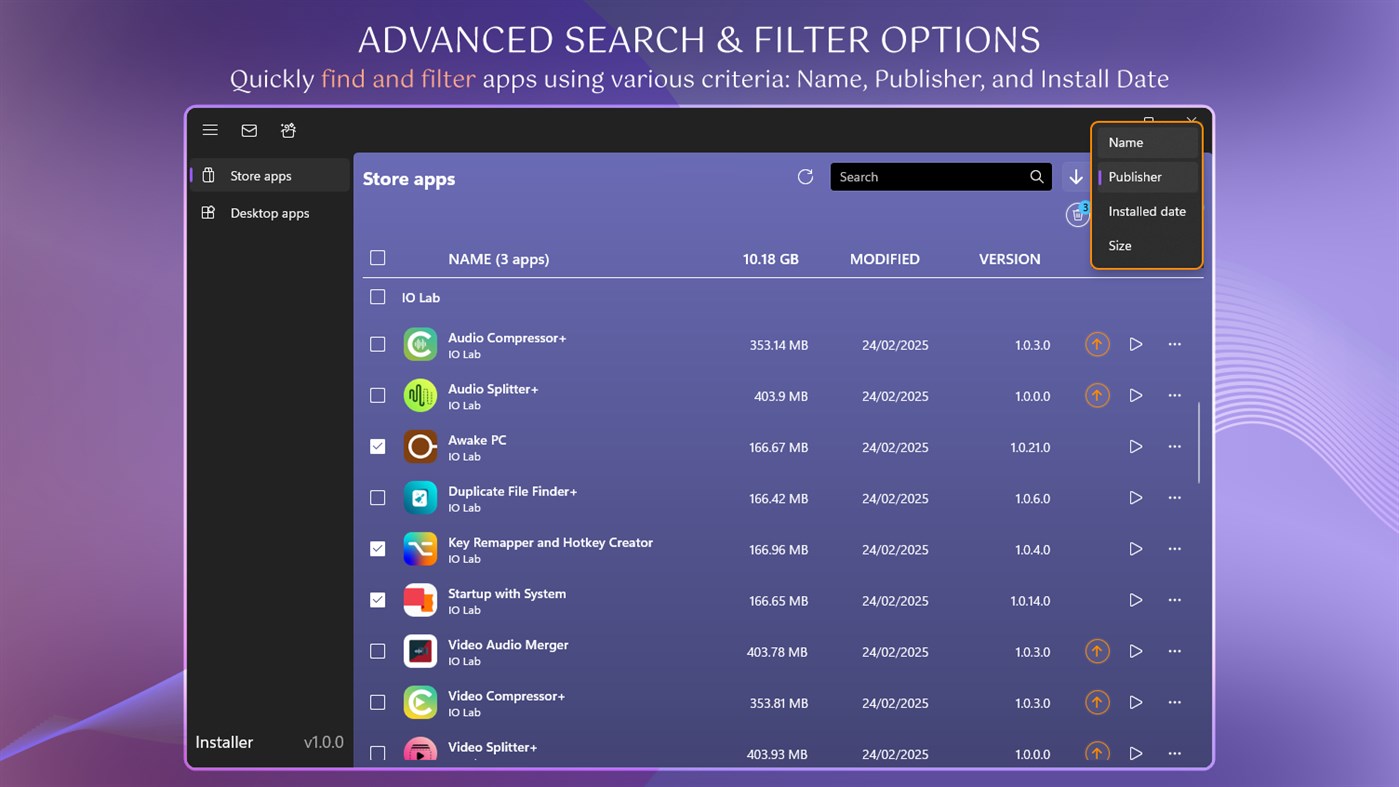
Task: Open more options for Video Splitter+
Action: pos(1175,753)
